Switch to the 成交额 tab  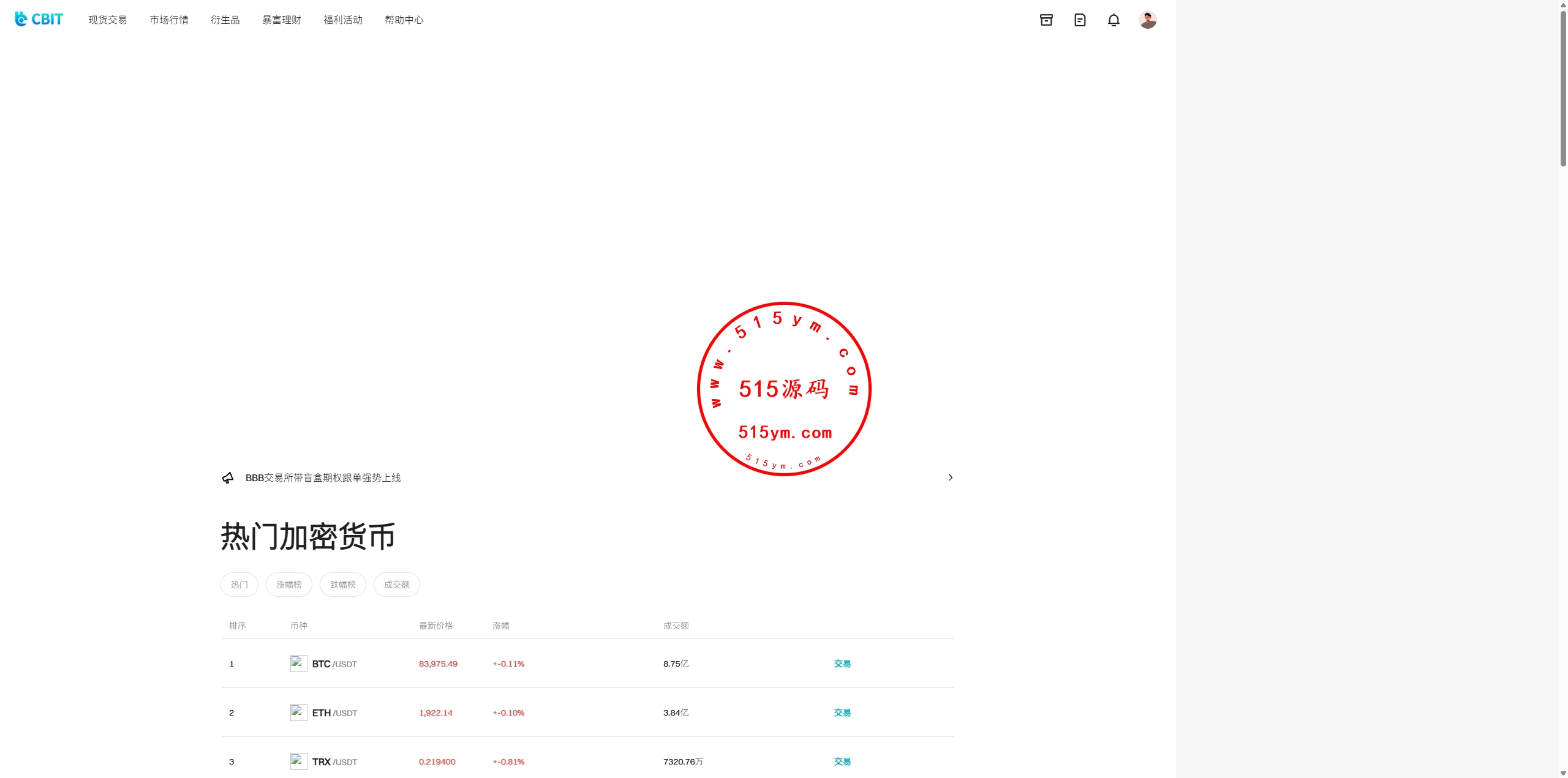pyautogui.click(x=397, y=585)
